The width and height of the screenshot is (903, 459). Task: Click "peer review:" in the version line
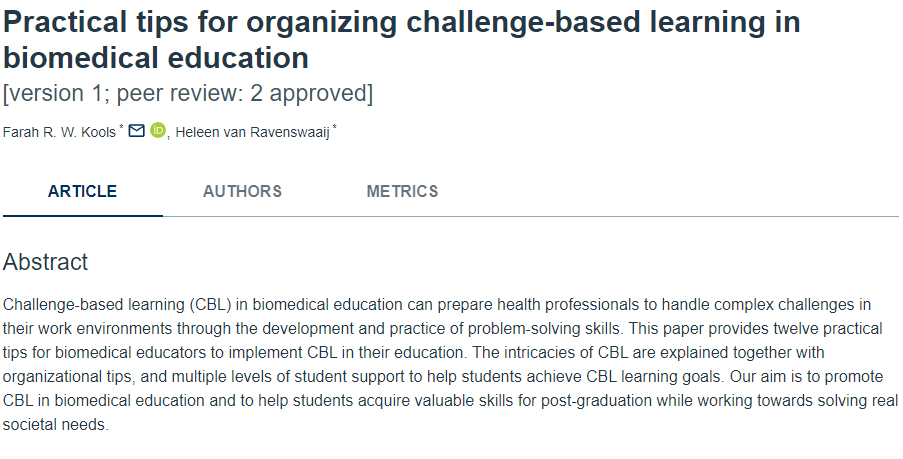[177, 93]
